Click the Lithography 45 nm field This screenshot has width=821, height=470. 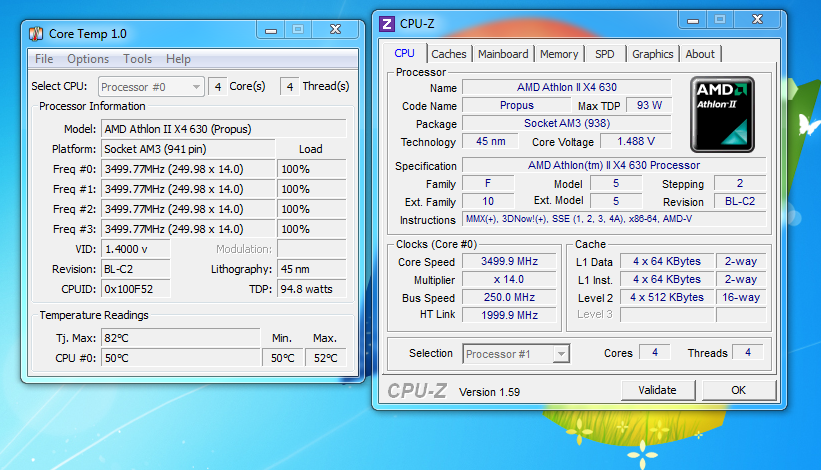tap(312, 269)
